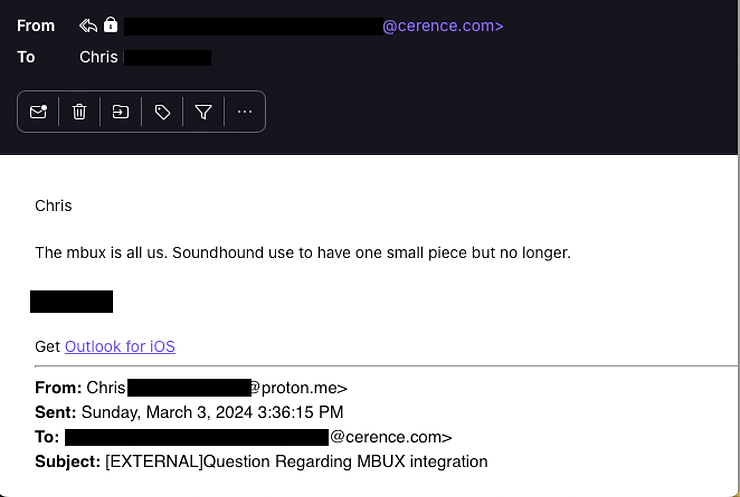Image resolution: width=740 pixels, height=497 pixels.
Task: Click the encryption lock icon
Action: 110,25
